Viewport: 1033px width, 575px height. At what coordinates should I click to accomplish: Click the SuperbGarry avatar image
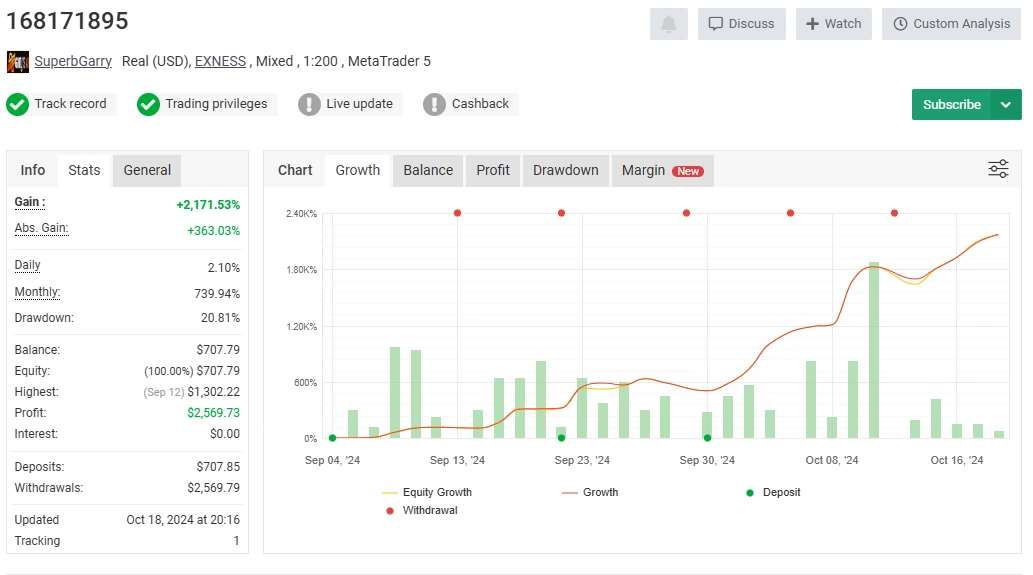coord(18,62)
